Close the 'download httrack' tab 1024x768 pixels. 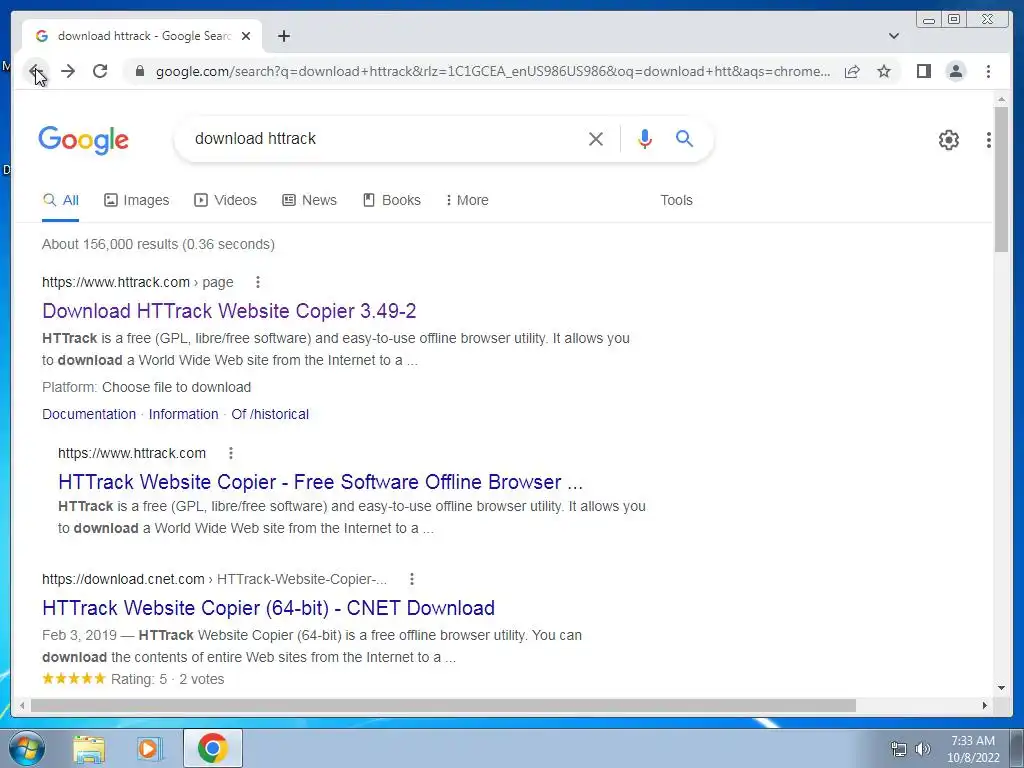point(246,36)
